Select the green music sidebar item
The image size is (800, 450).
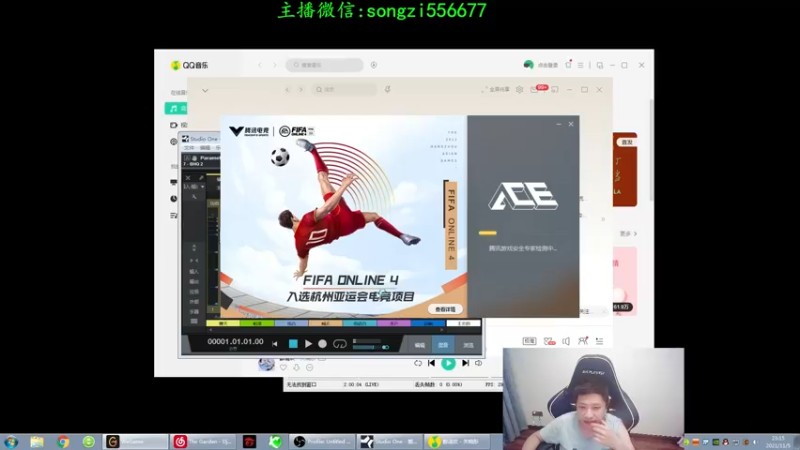(x=176, y=108)
